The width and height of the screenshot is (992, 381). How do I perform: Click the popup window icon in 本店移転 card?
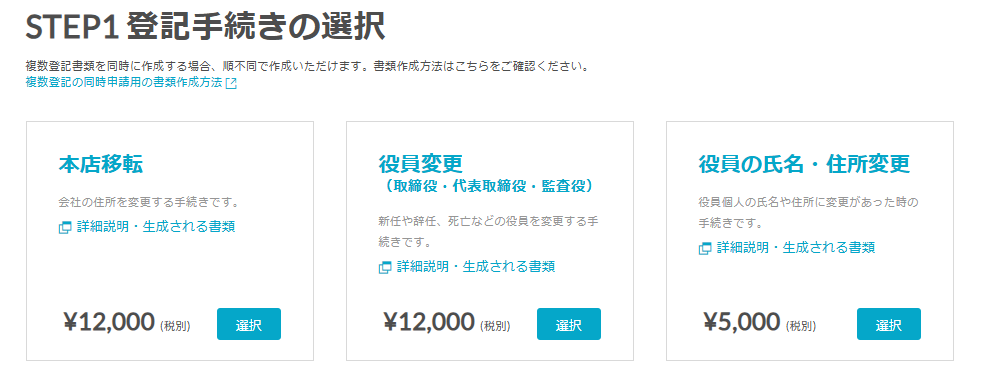pos(65,228)
